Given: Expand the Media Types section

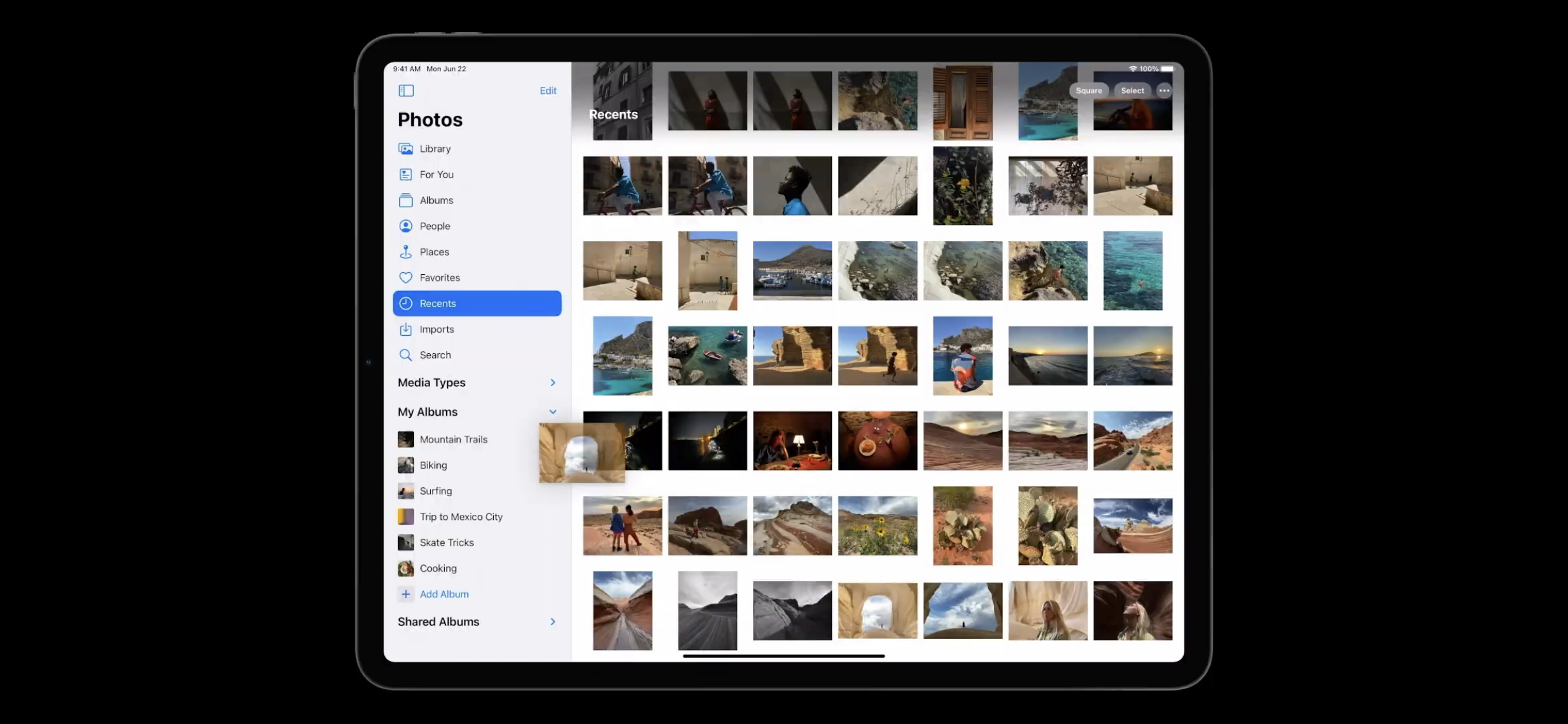Looking at the screenshot, I should (552, 382).
